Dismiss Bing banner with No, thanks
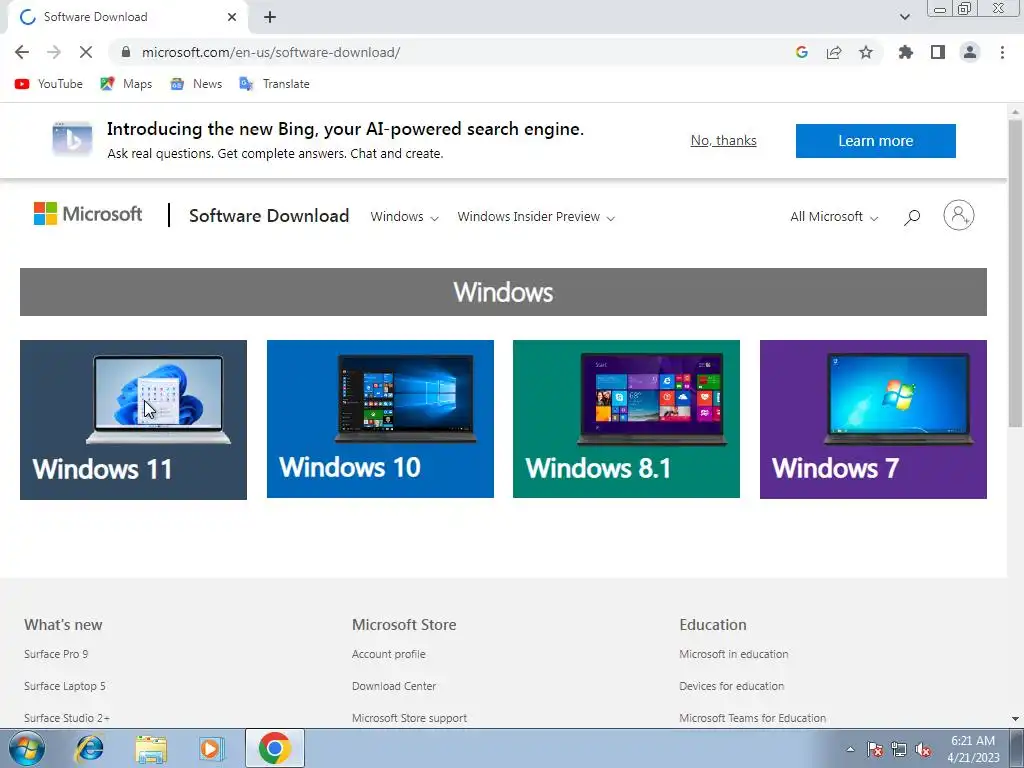This screenshot has height=768, width=1024. 724,140
